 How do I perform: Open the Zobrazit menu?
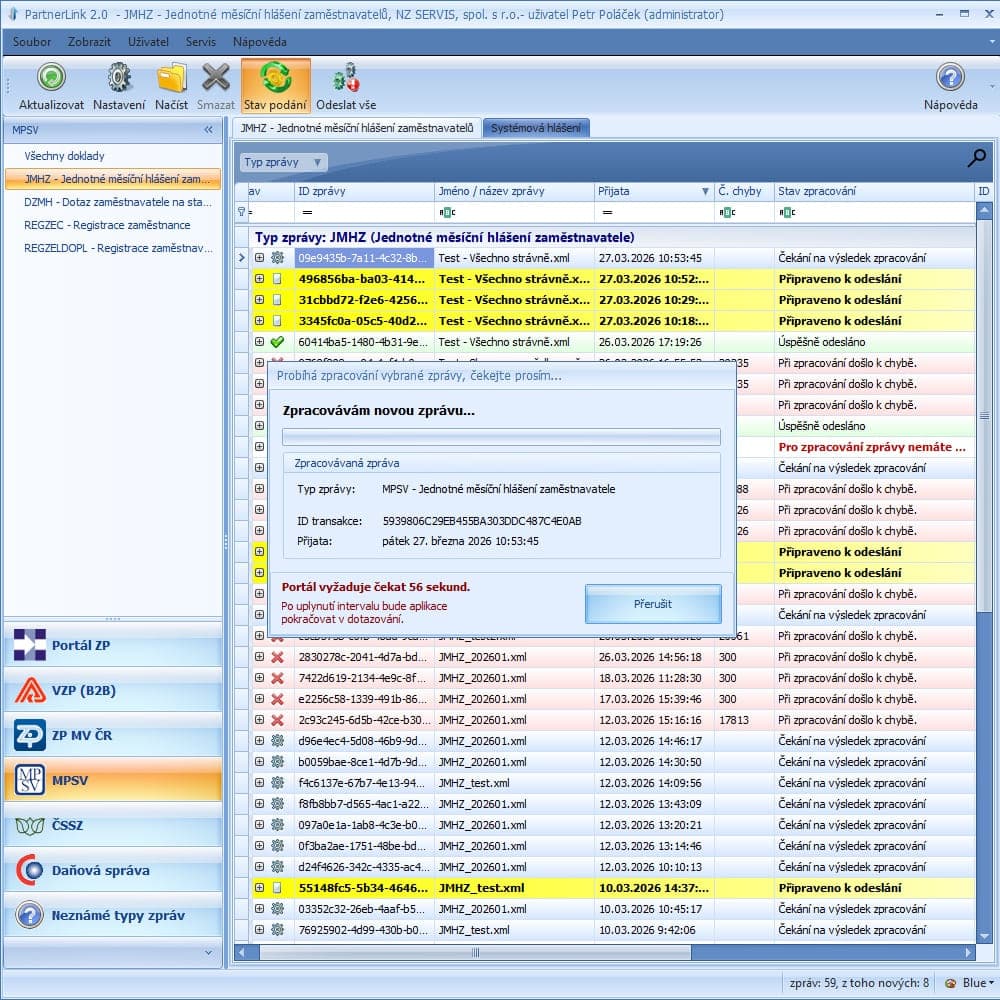pos(89,42)
